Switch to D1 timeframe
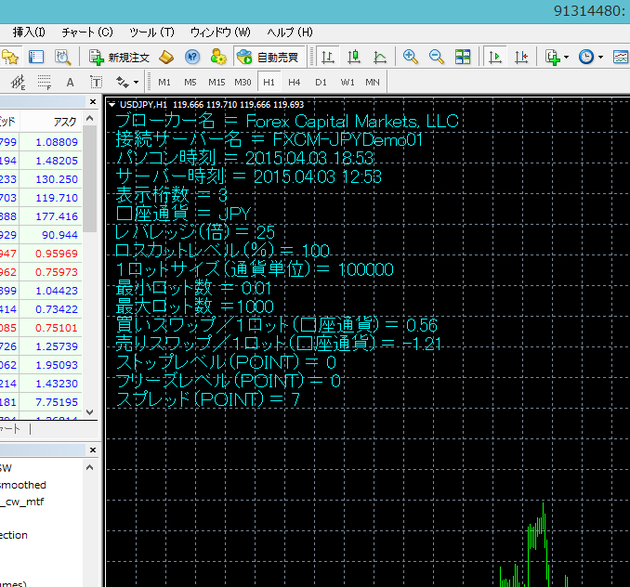 321,82
